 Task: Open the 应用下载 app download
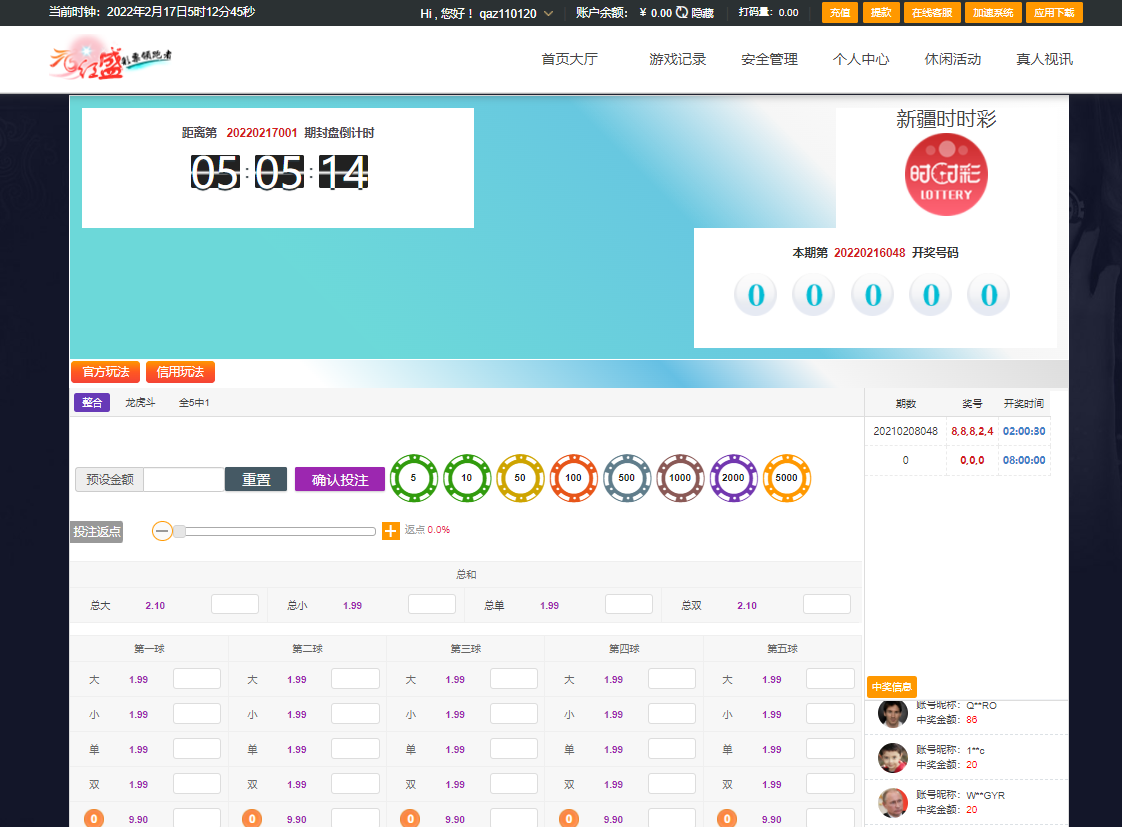click(1054, 14)
